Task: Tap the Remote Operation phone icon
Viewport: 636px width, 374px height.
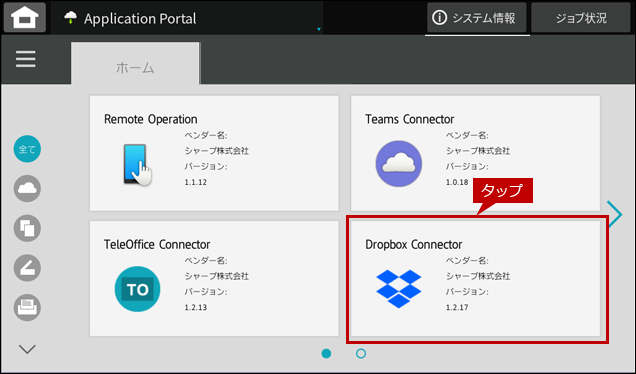Action: (x=137, y=165)
